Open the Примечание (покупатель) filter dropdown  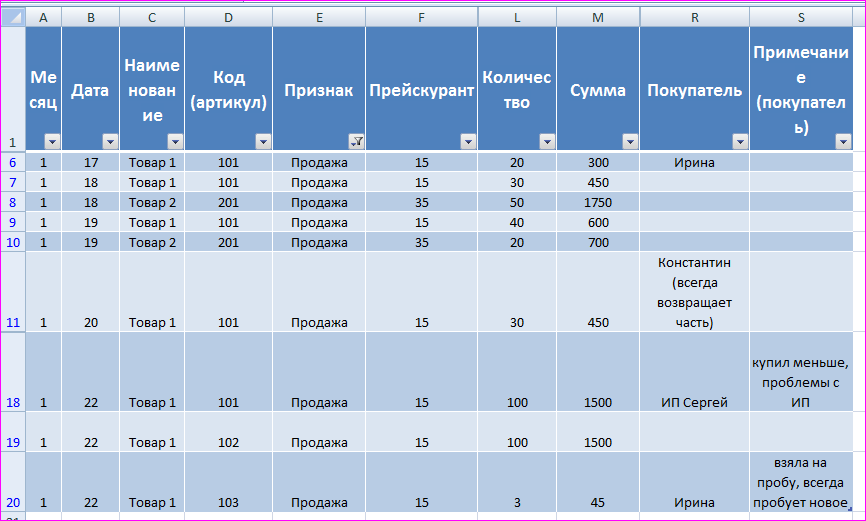(843, 142)
